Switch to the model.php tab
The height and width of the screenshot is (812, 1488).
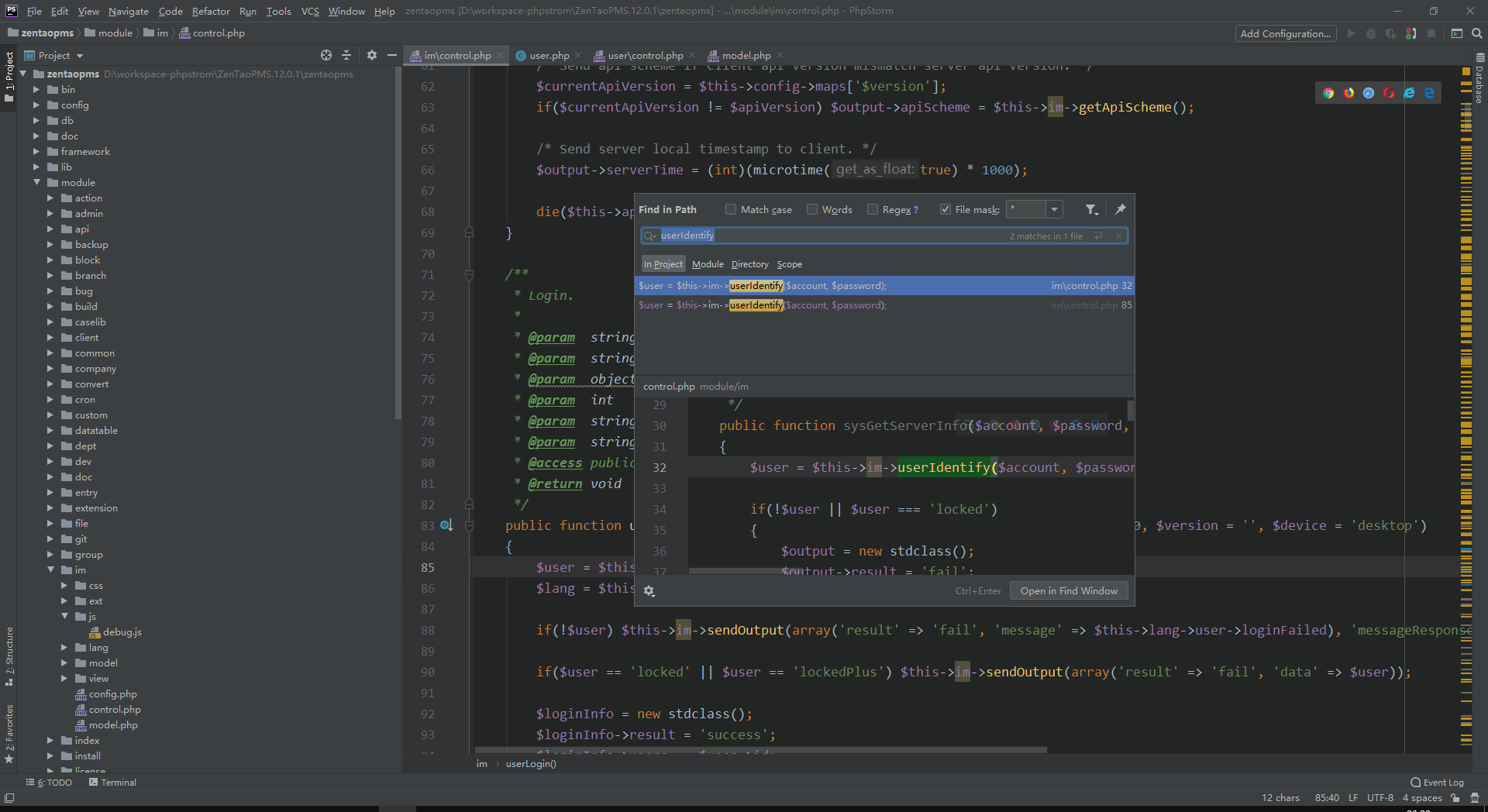click(x=746, y=55)
